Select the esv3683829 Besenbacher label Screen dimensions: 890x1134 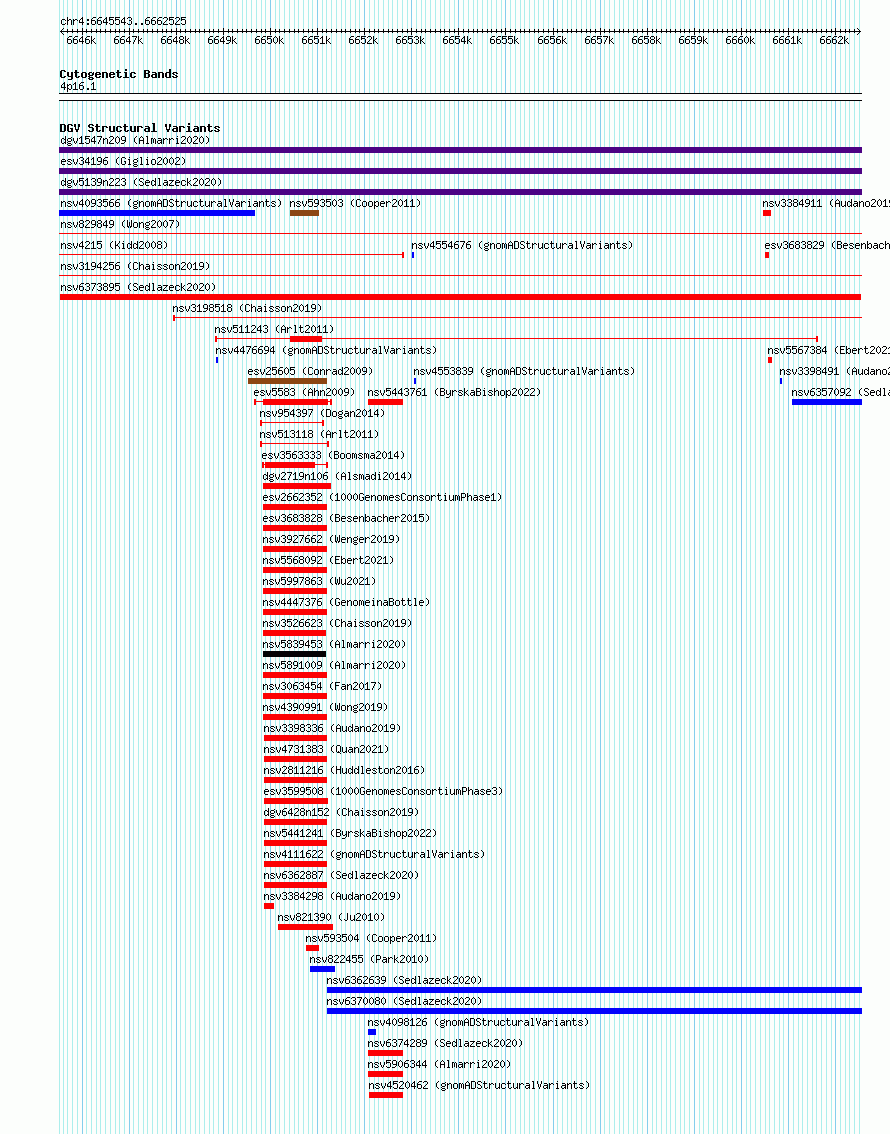827,245
